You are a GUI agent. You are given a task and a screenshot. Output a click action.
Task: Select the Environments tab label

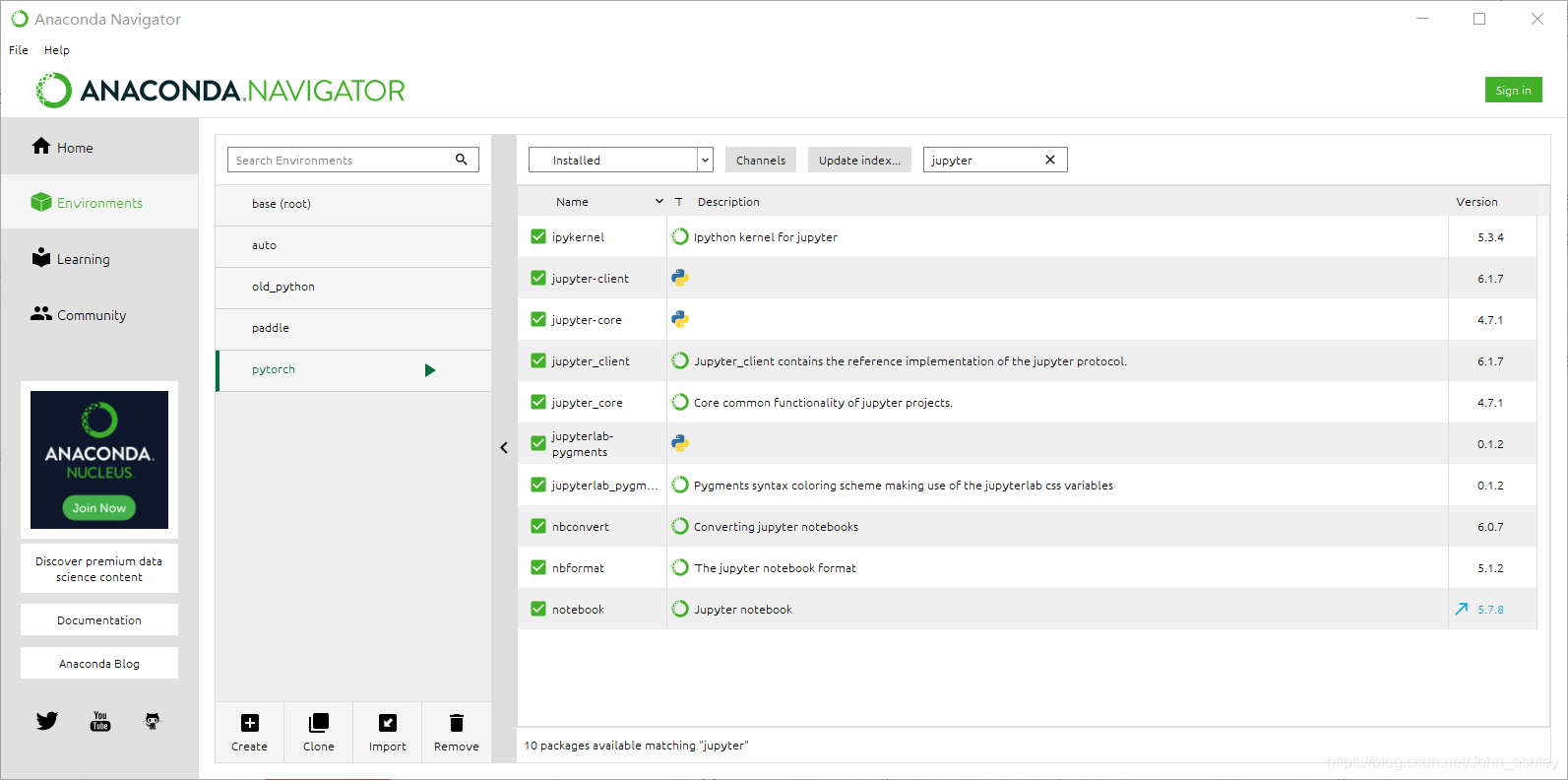coord(99,203)
